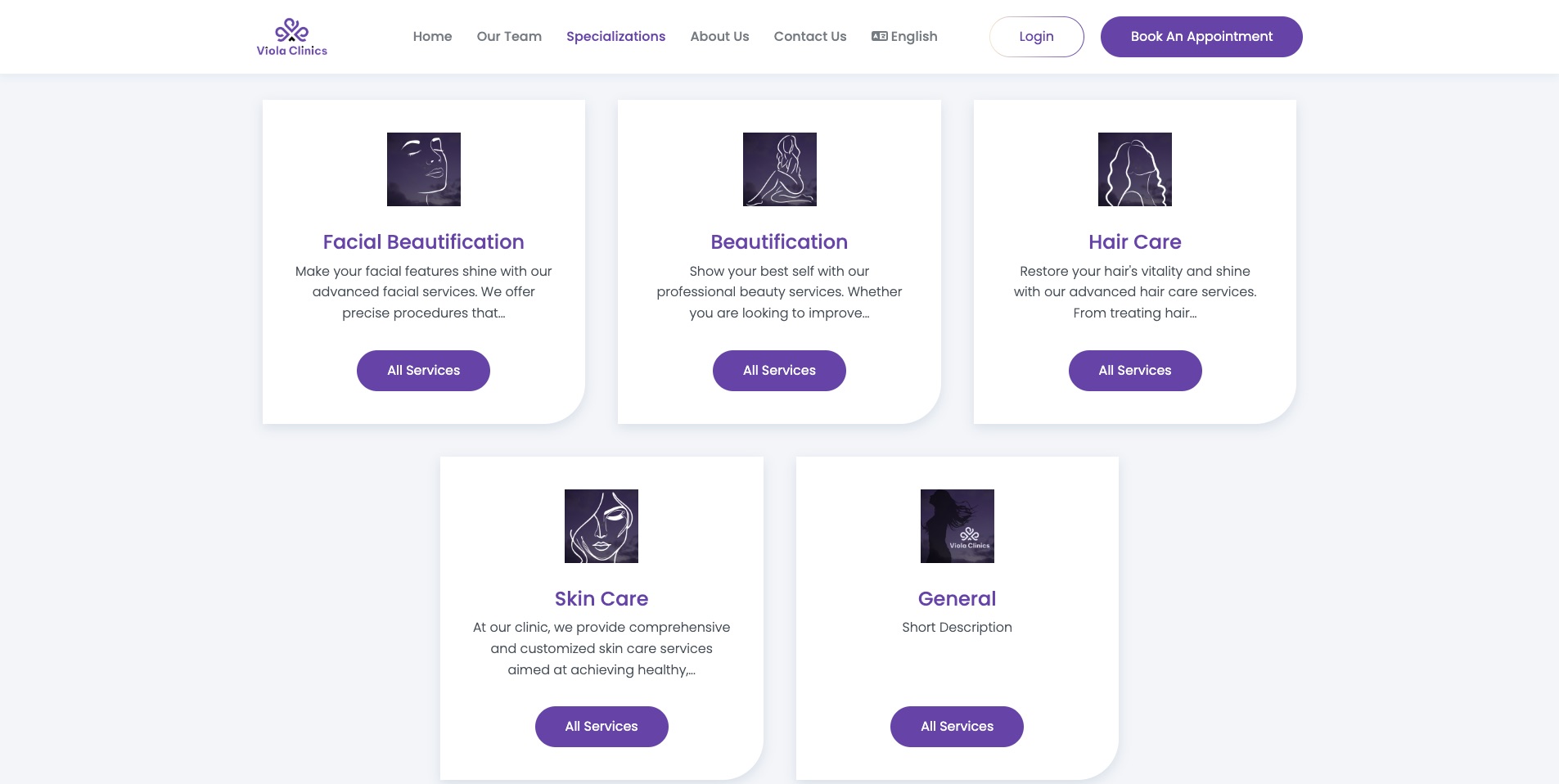View All Services under Hair Care
The height and width of the screenshot is (784, 1559).
coord(1135,371)
